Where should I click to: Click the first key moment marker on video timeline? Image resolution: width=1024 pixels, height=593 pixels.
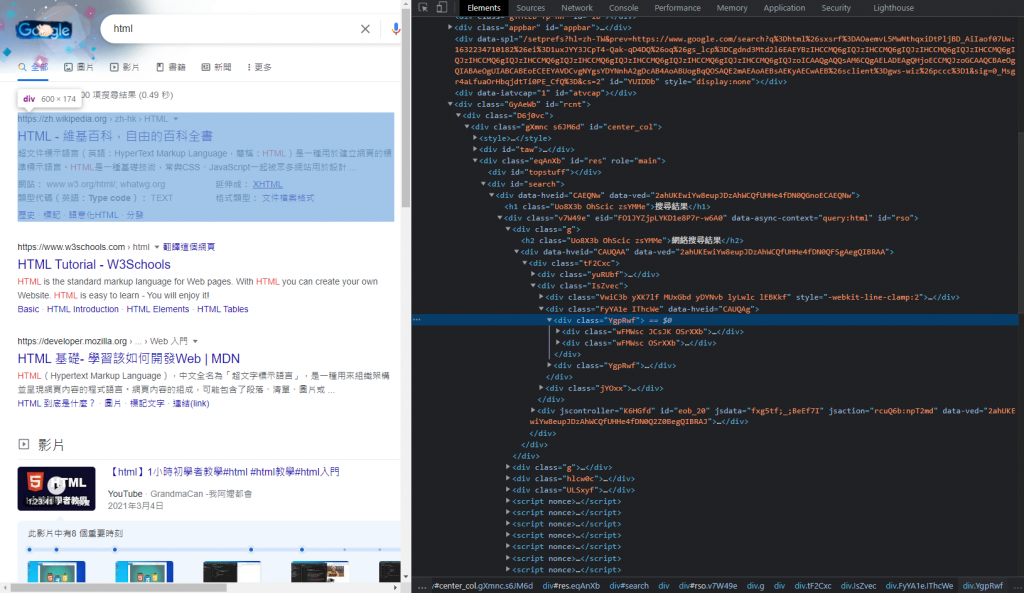click(29, 549)
